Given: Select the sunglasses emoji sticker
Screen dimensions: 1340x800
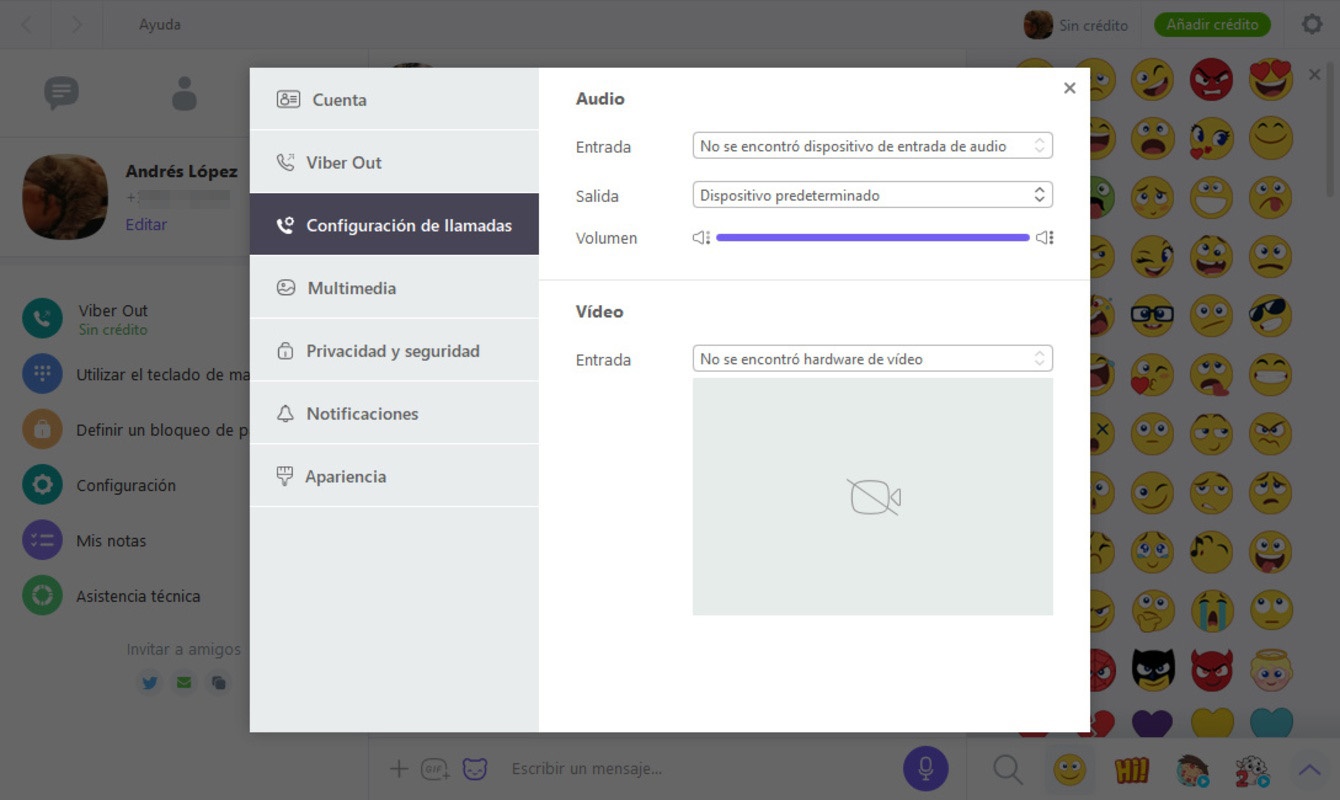Looking at the screenshot, I should [x=1270, y=316].
